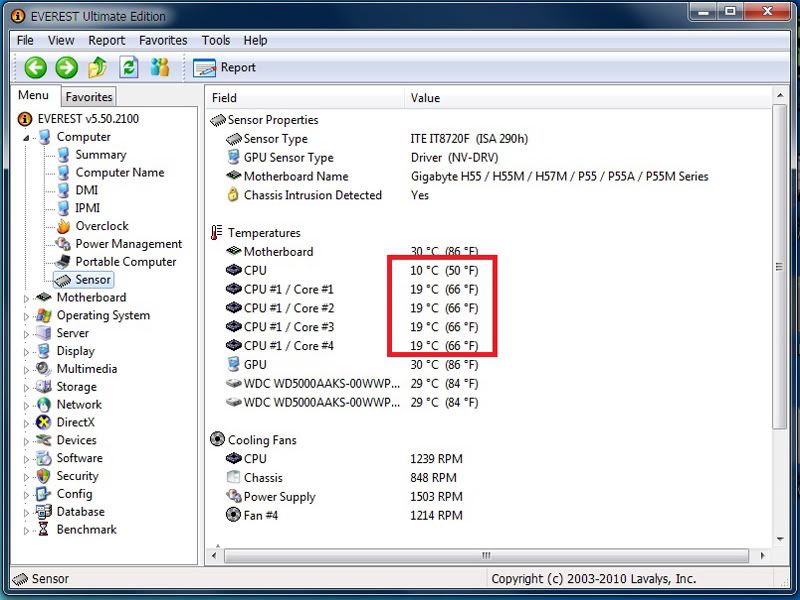Expand the Config tree node
The image size is (800, 600).
(26, 494)
